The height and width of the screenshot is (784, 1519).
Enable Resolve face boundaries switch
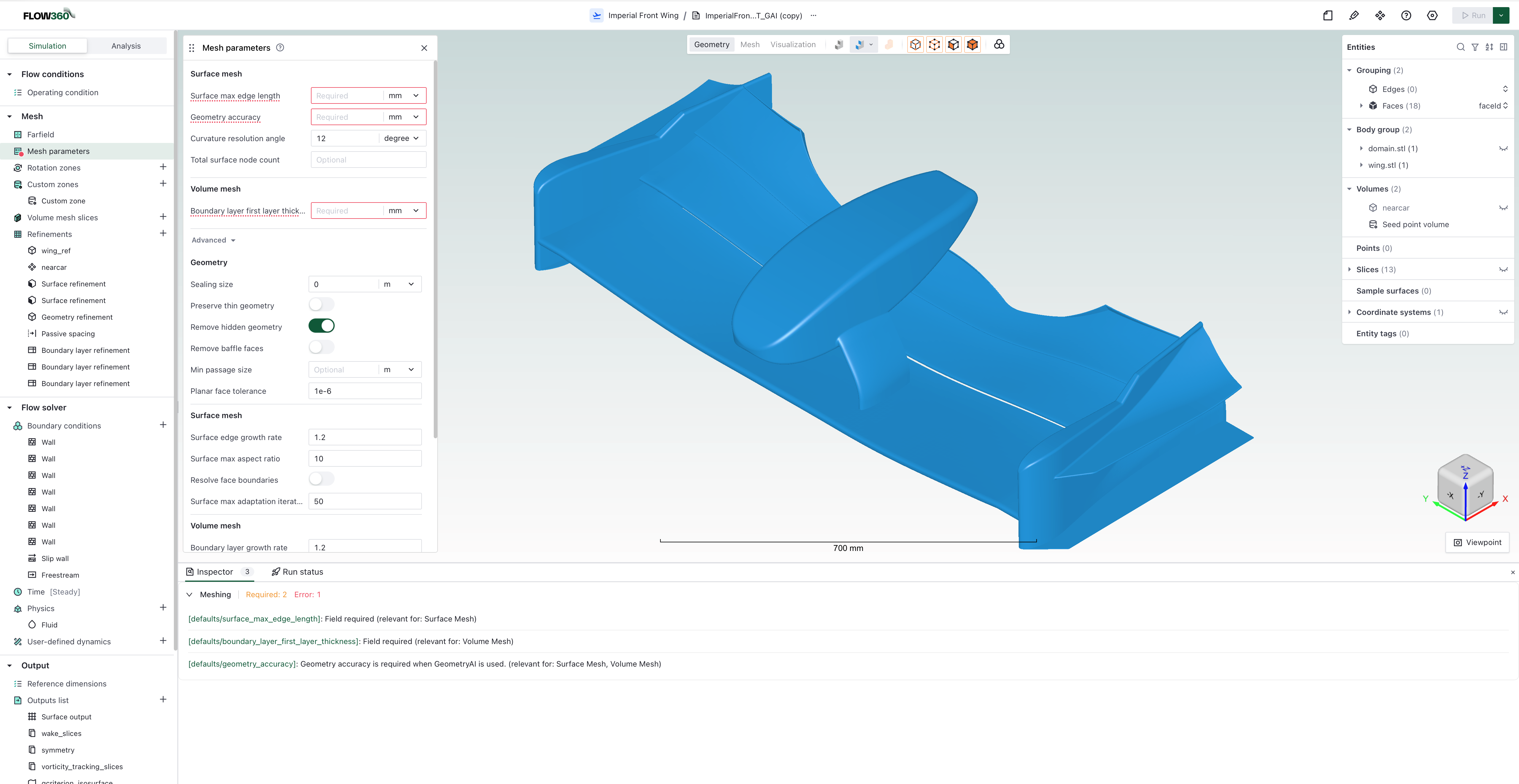321,479
